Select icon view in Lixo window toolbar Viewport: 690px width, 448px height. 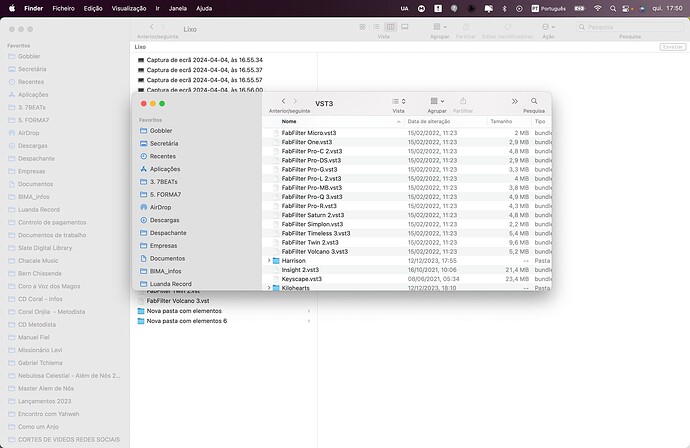(362, 27)
